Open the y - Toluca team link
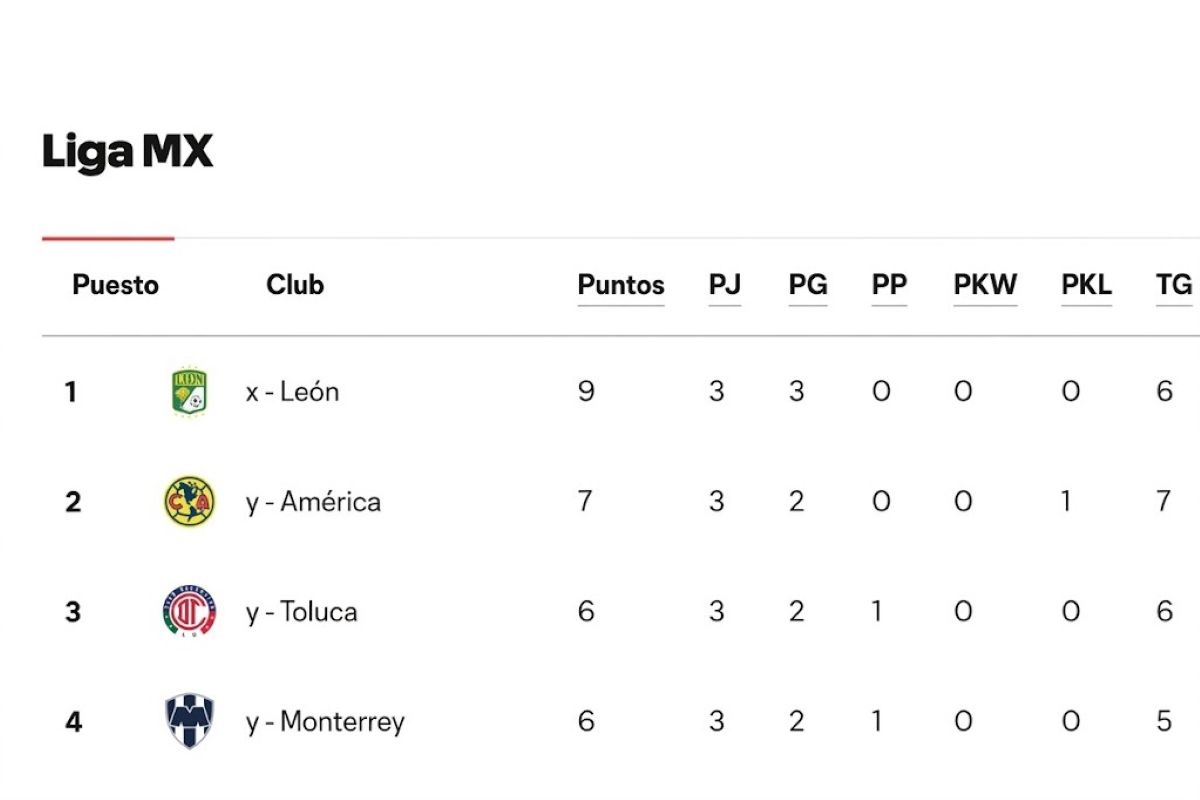 pos(301,611)
